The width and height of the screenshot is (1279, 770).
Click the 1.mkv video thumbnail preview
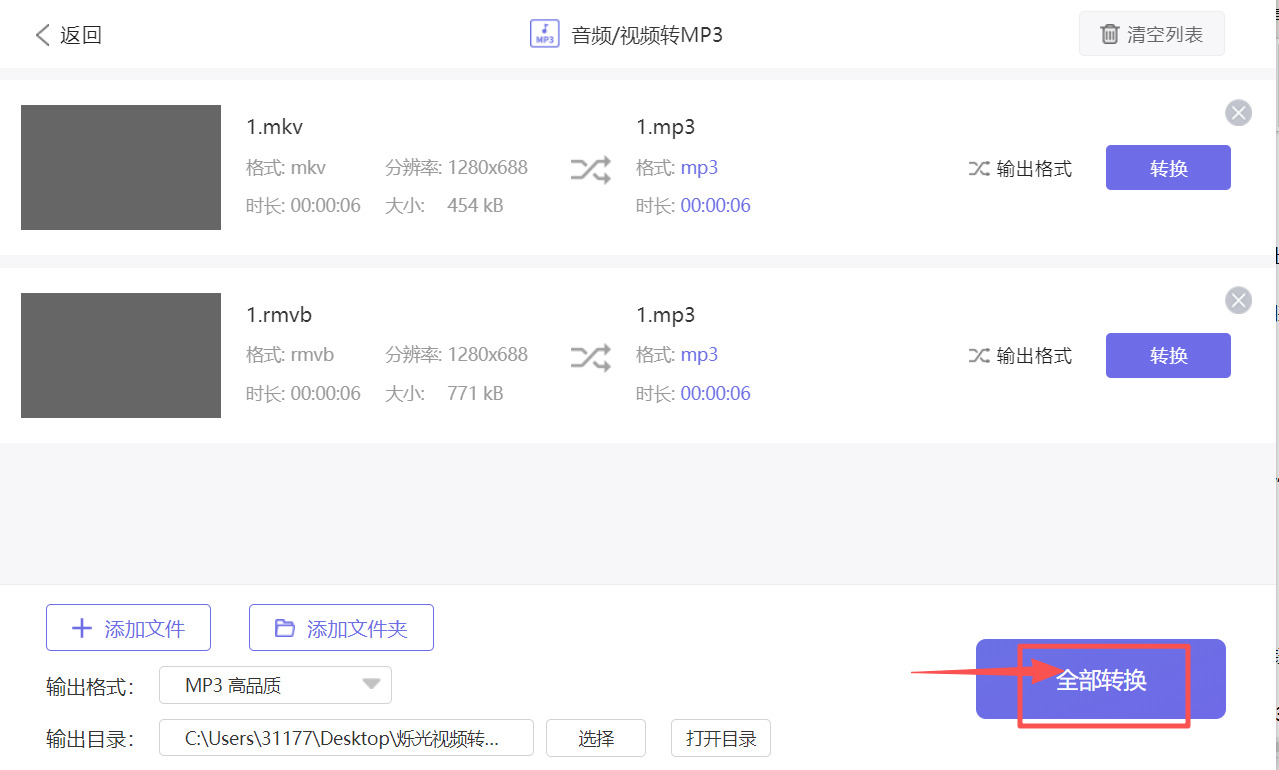(120, 167)
